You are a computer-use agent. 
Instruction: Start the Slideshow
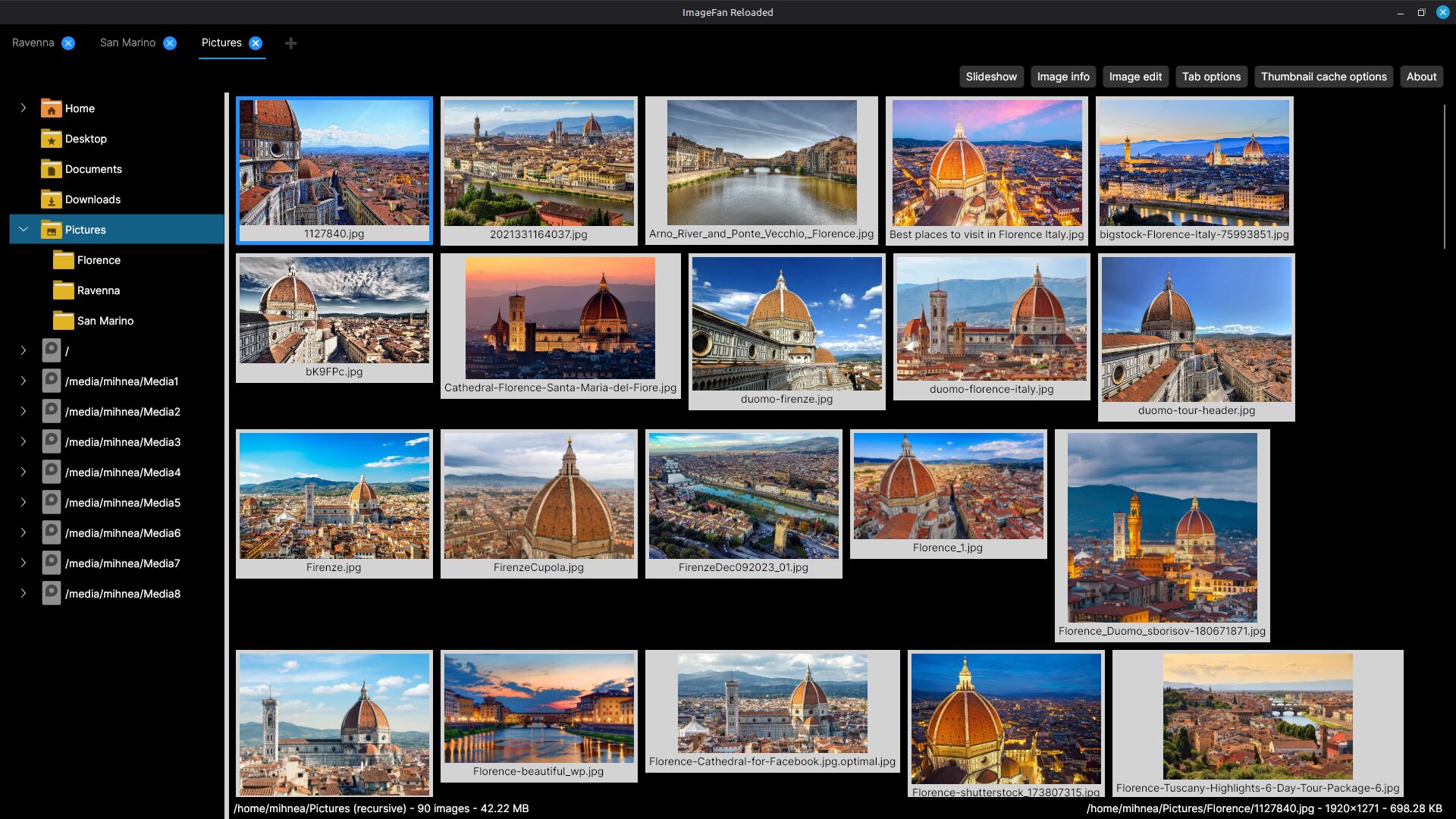tap(991, 77)
